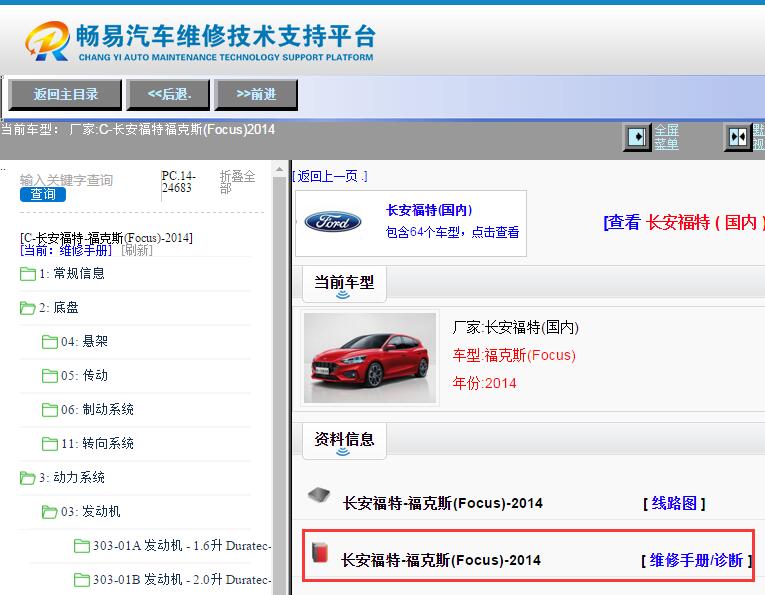Expand 06: 制动系统 tree node
The height and width of the screenshot is (595, 765).
tap(97, 410)
